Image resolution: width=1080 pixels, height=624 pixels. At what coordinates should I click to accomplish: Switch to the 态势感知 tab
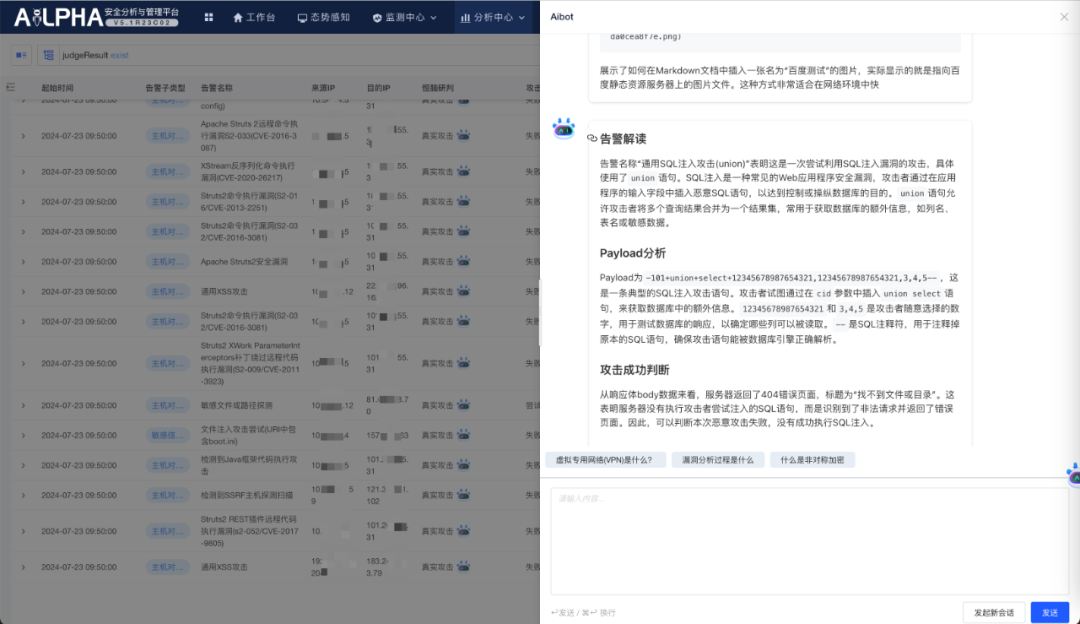coord(324,17)
